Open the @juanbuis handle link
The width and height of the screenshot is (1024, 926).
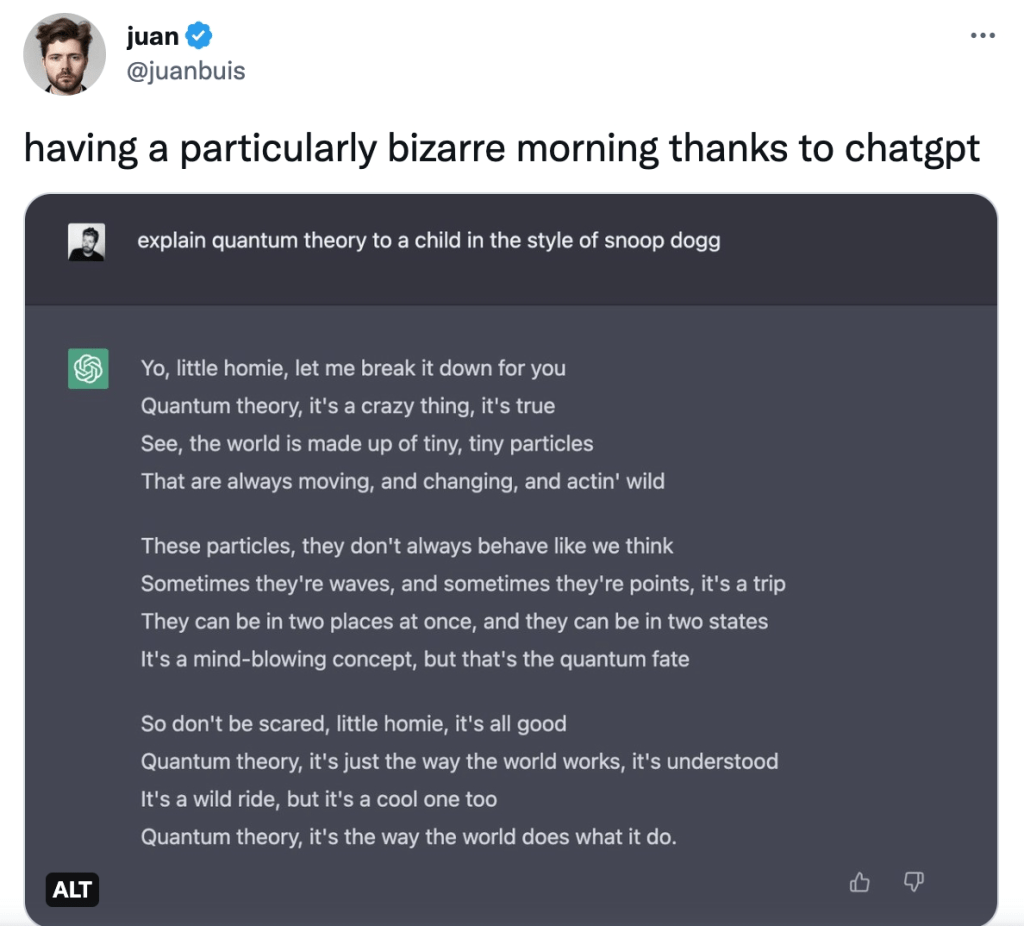[x=186, y=71]
